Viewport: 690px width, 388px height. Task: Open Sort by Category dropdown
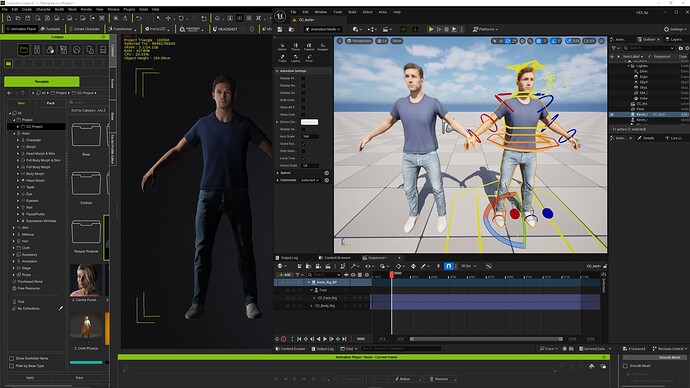coord(88,110)
